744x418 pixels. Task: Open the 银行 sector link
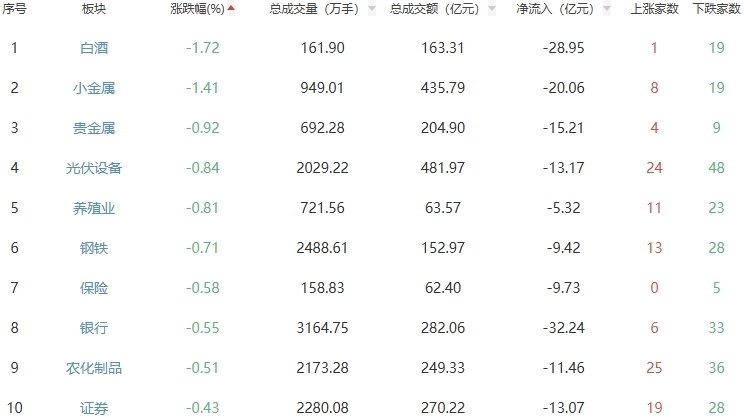(95, 328)
